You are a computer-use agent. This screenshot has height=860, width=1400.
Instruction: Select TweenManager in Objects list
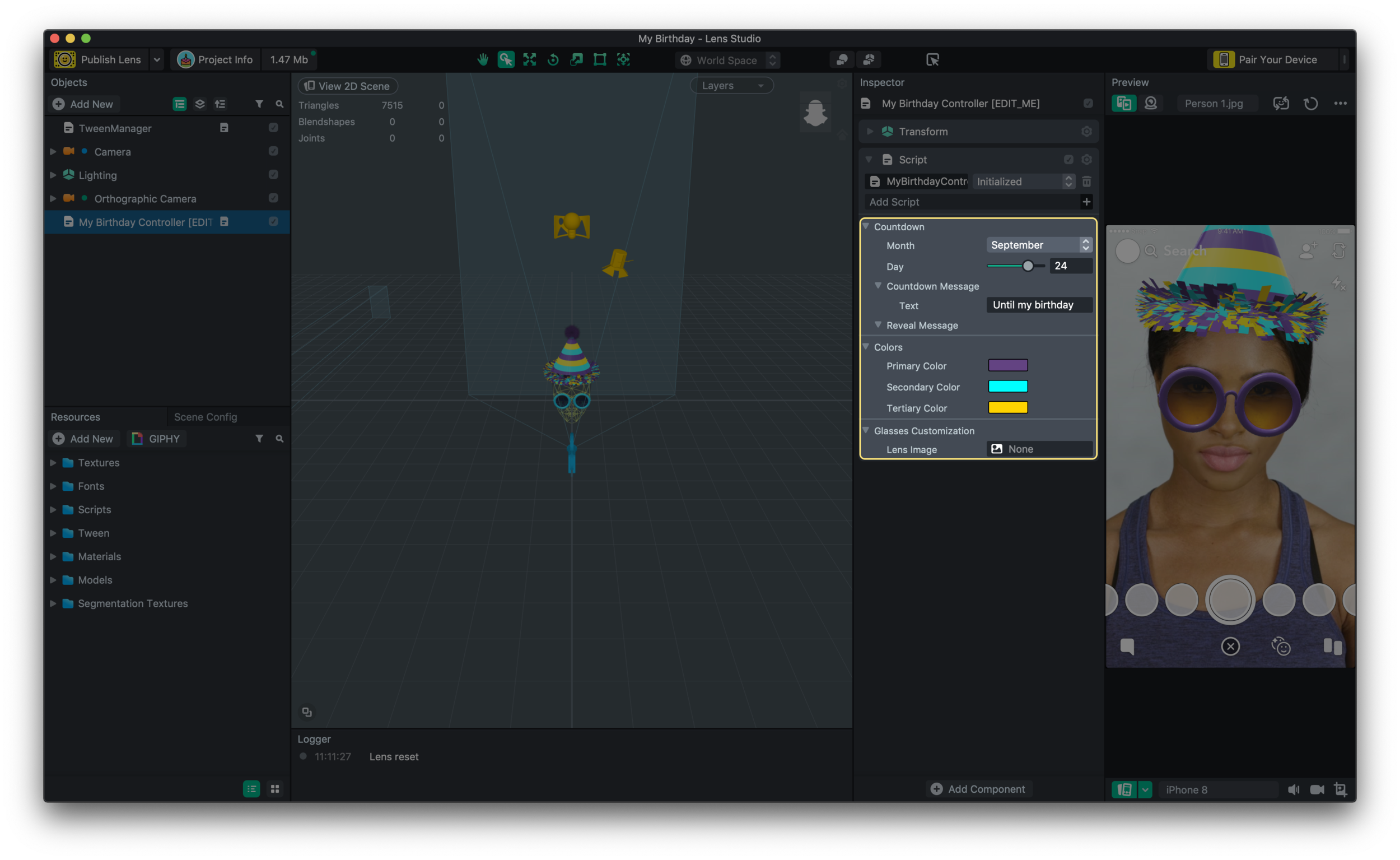coord(166,128)
